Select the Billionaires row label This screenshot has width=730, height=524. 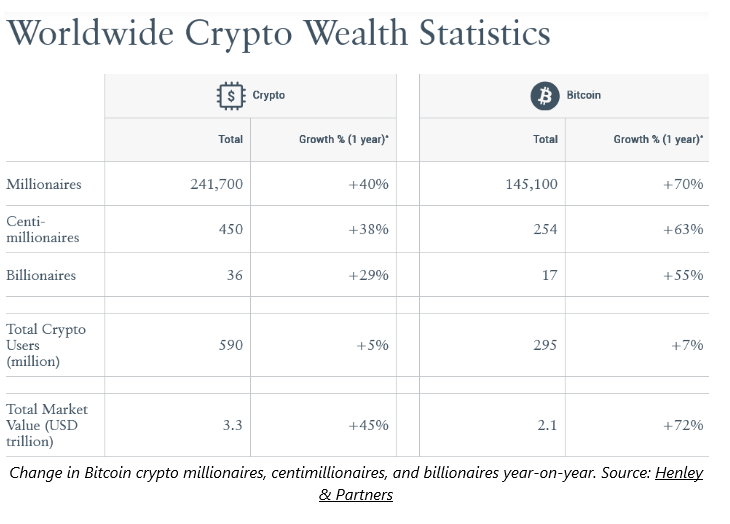pos(41,274)
